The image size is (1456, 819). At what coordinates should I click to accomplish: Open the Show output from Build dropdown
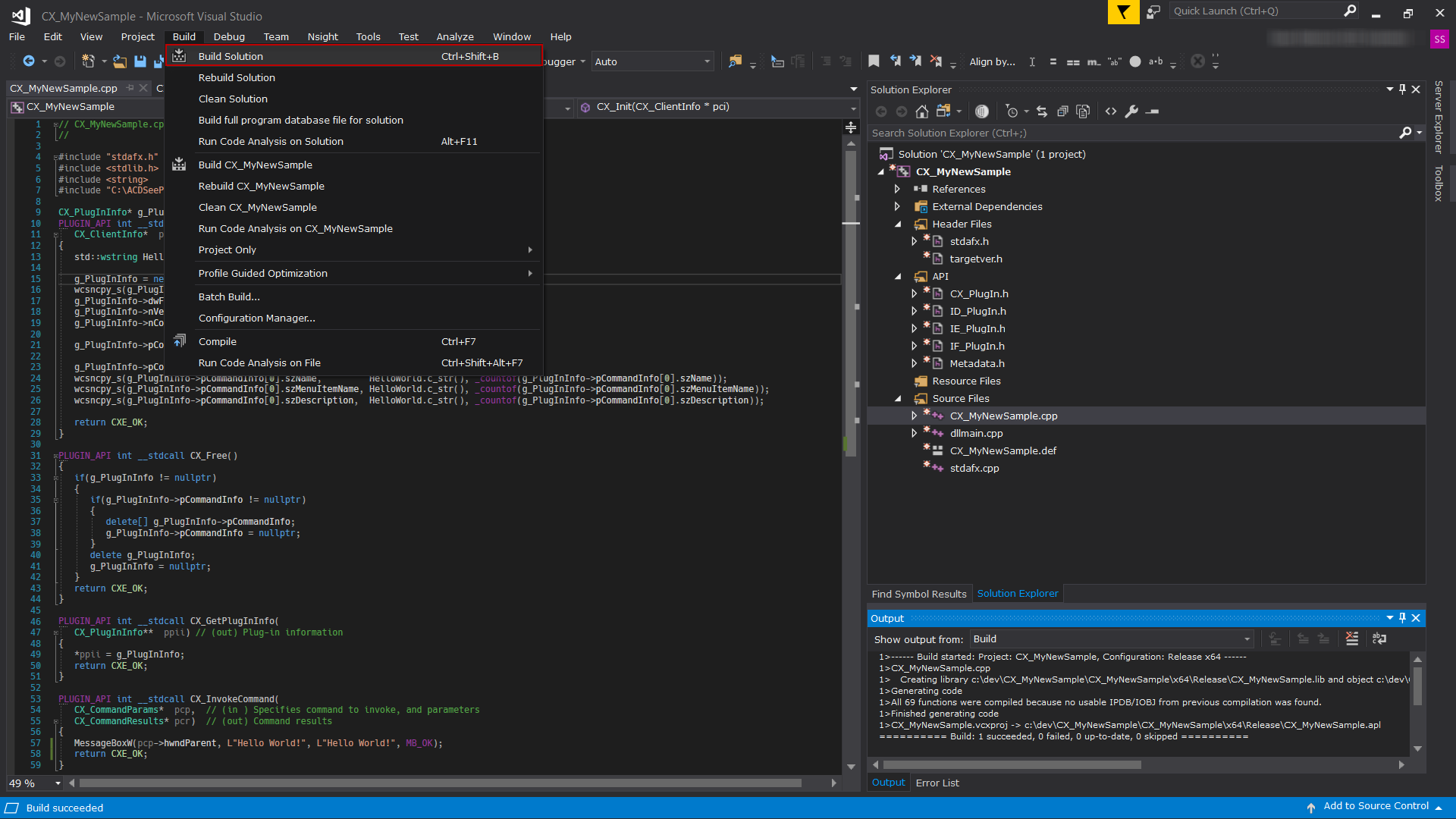1110,639
